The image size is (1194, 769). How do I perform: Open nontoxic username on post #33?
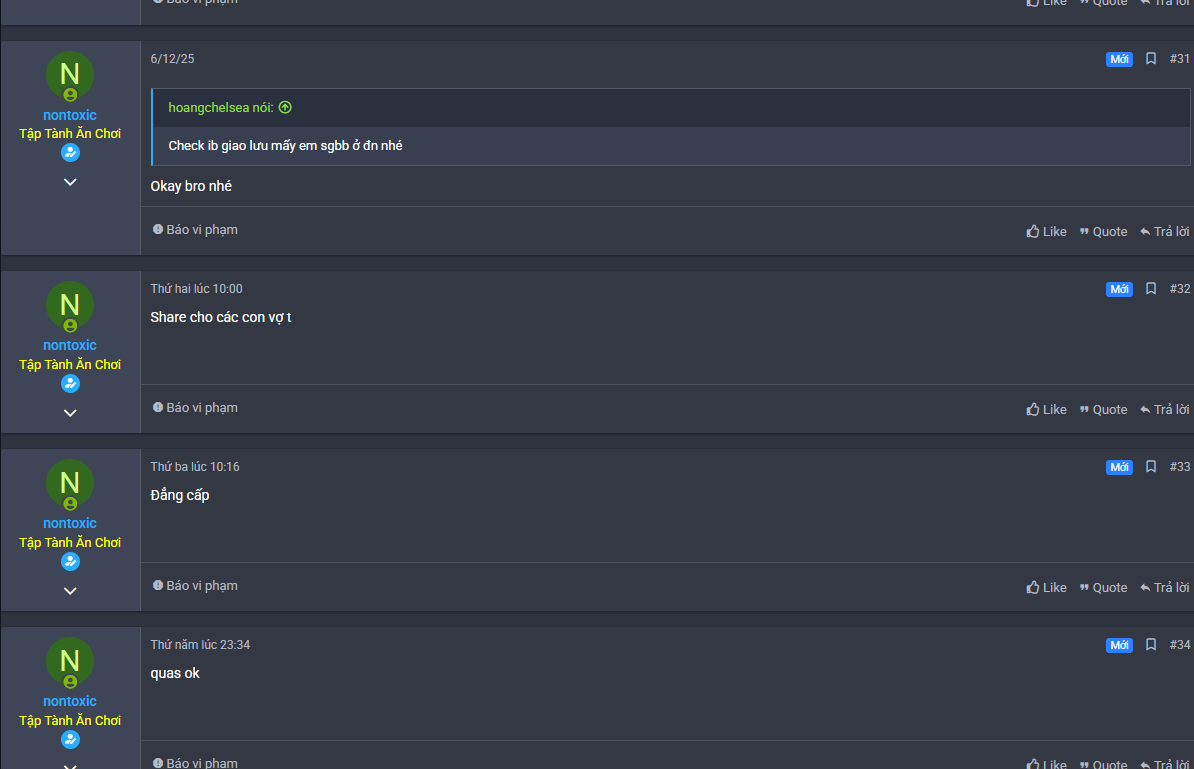pos(70,523)
